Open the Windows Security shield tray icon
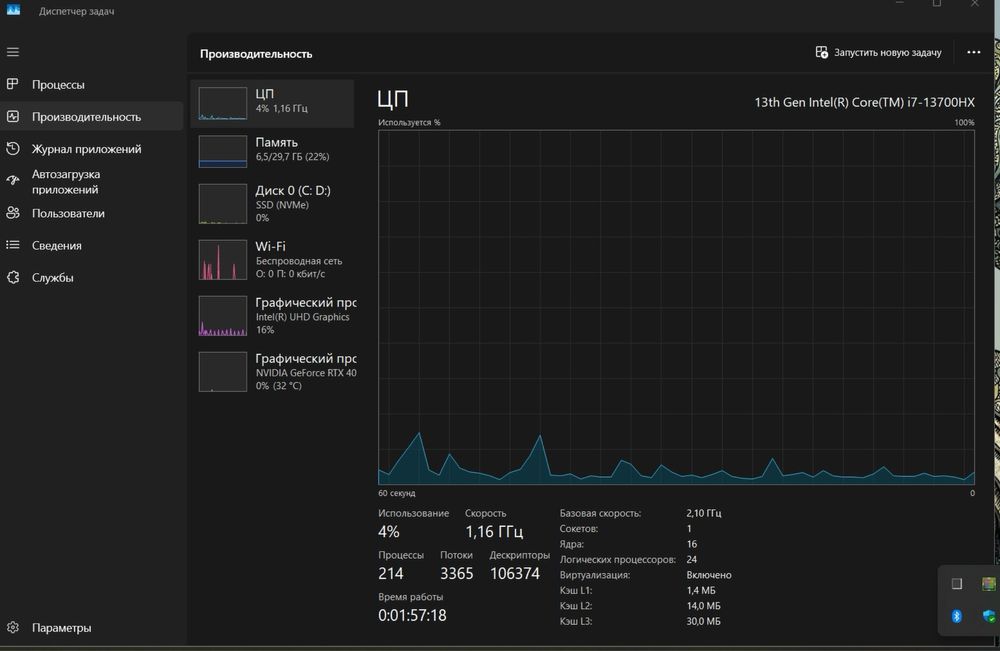This screenshot has height=651, width=1000. [989, 616]
